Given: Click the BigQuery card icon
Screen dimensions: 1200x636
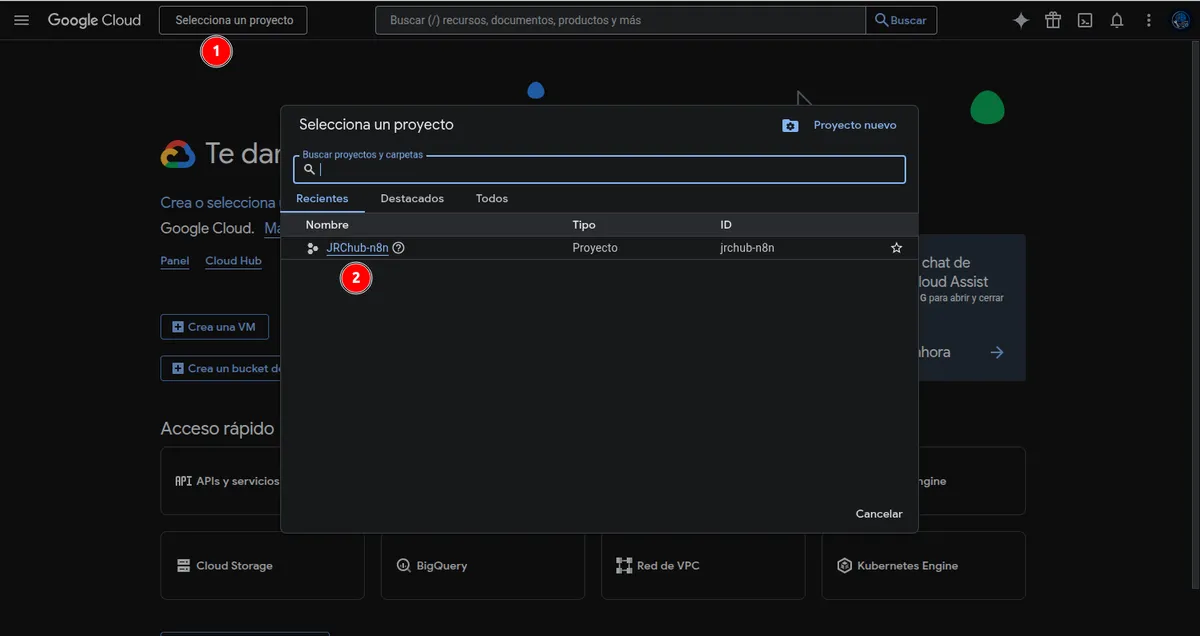Looking at the screenshot, I should click(404, 566).
